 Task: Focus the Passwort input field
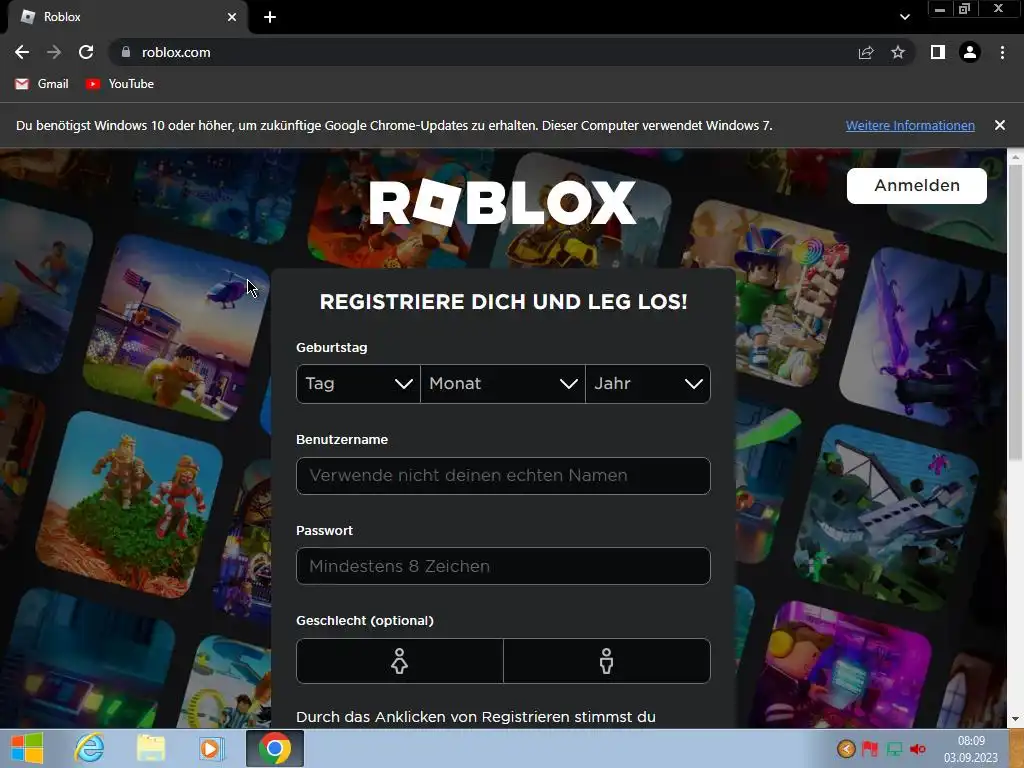[503, 566]
